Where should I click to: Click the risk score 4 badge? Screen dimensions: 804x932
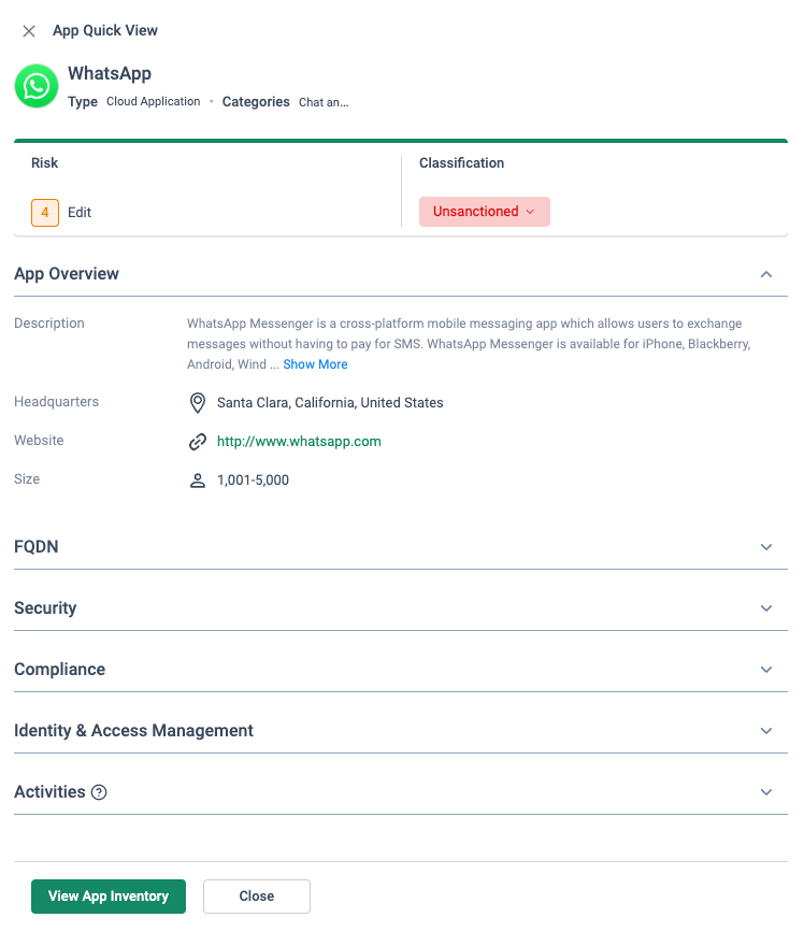click(45, 213)
